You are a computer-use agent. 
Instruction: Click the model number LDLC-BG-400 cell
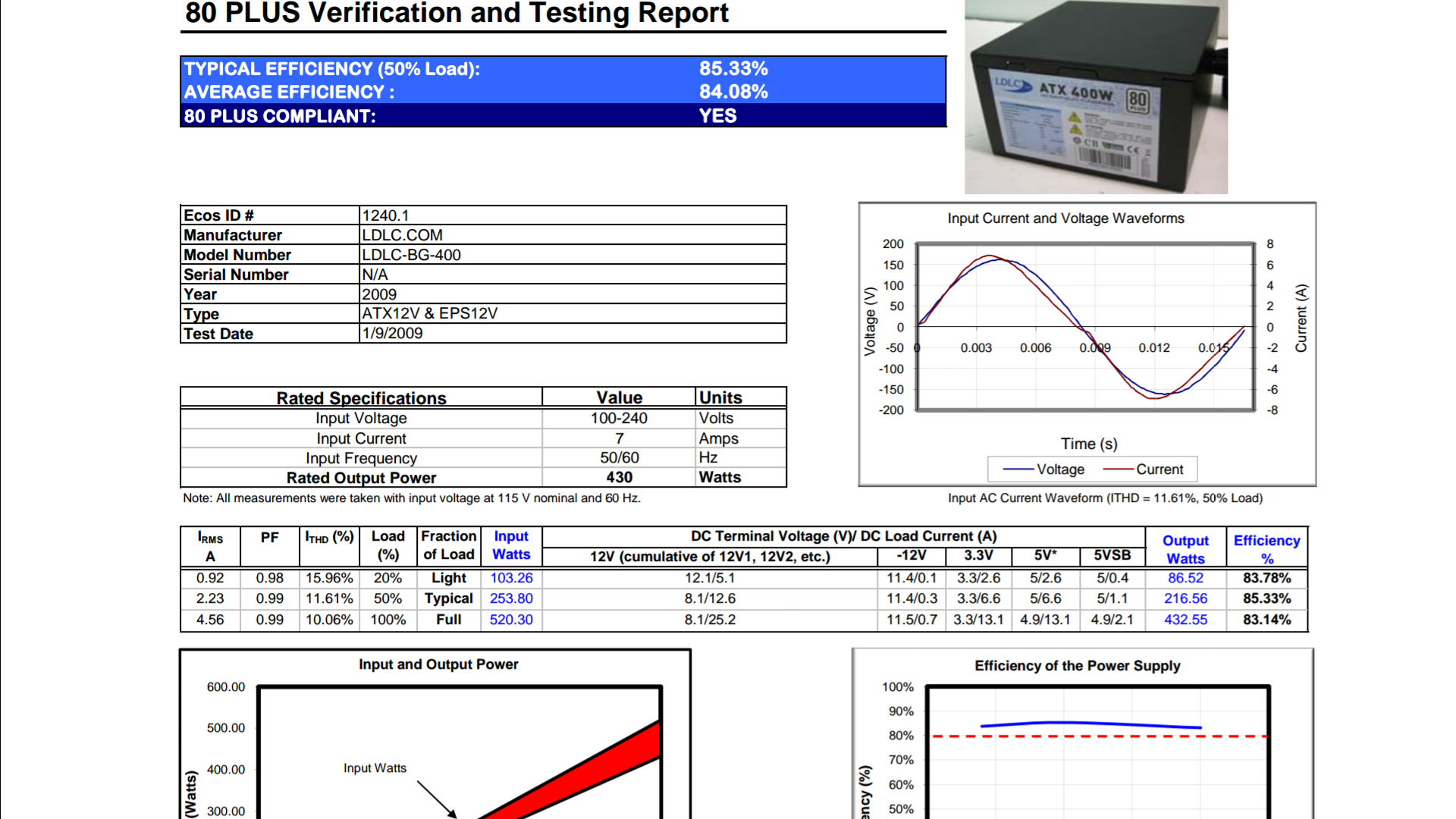point(411,255)
